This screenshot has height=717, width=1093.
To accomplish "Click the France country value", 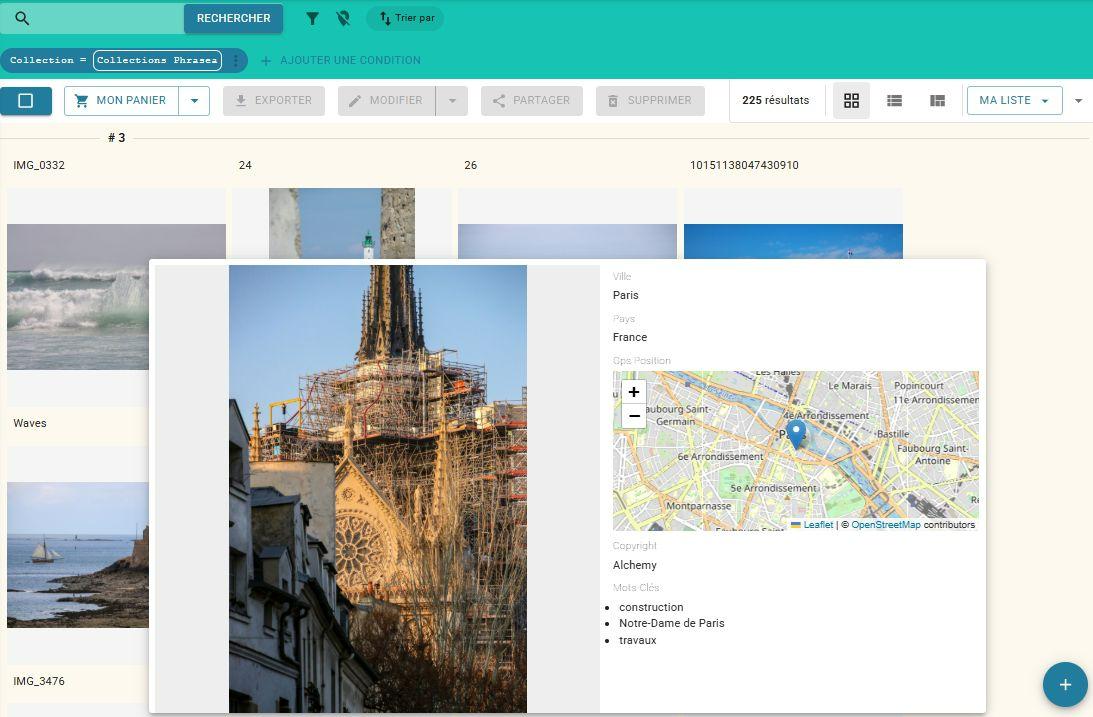I will point(629,337).
